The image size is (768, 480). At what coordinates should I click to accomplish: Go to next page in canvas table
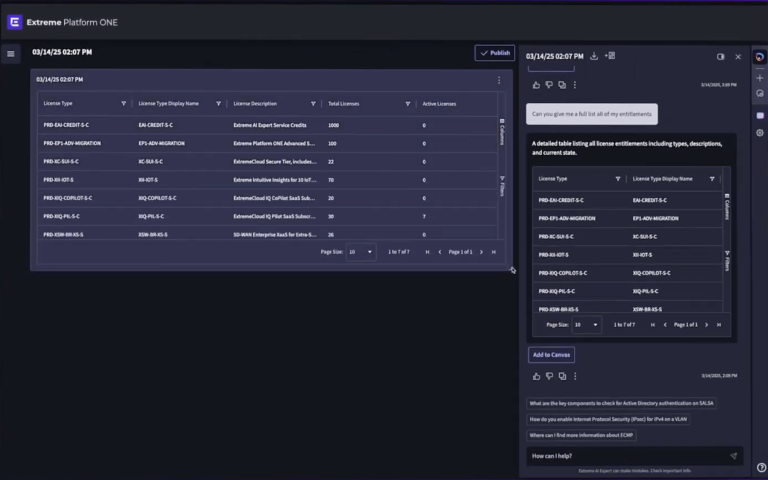tap(481, 252)
